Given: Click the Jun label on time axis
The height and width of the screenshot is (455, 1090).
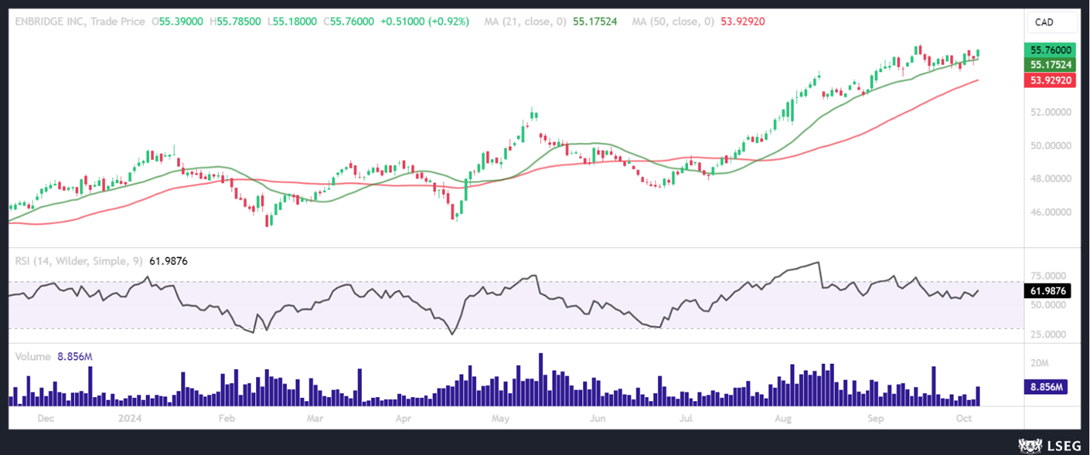Looking at the screenshot, I should point(597,419).
